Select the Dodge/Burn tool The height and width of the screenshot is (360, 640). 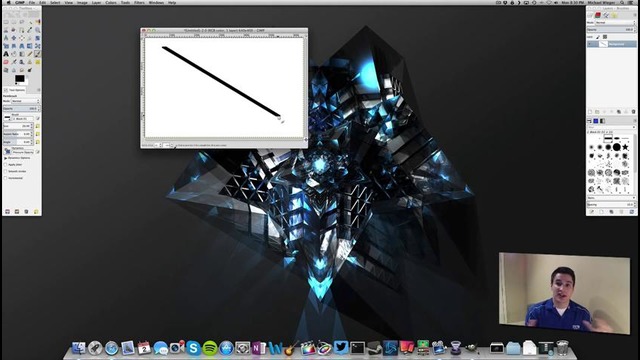(30, 70)
